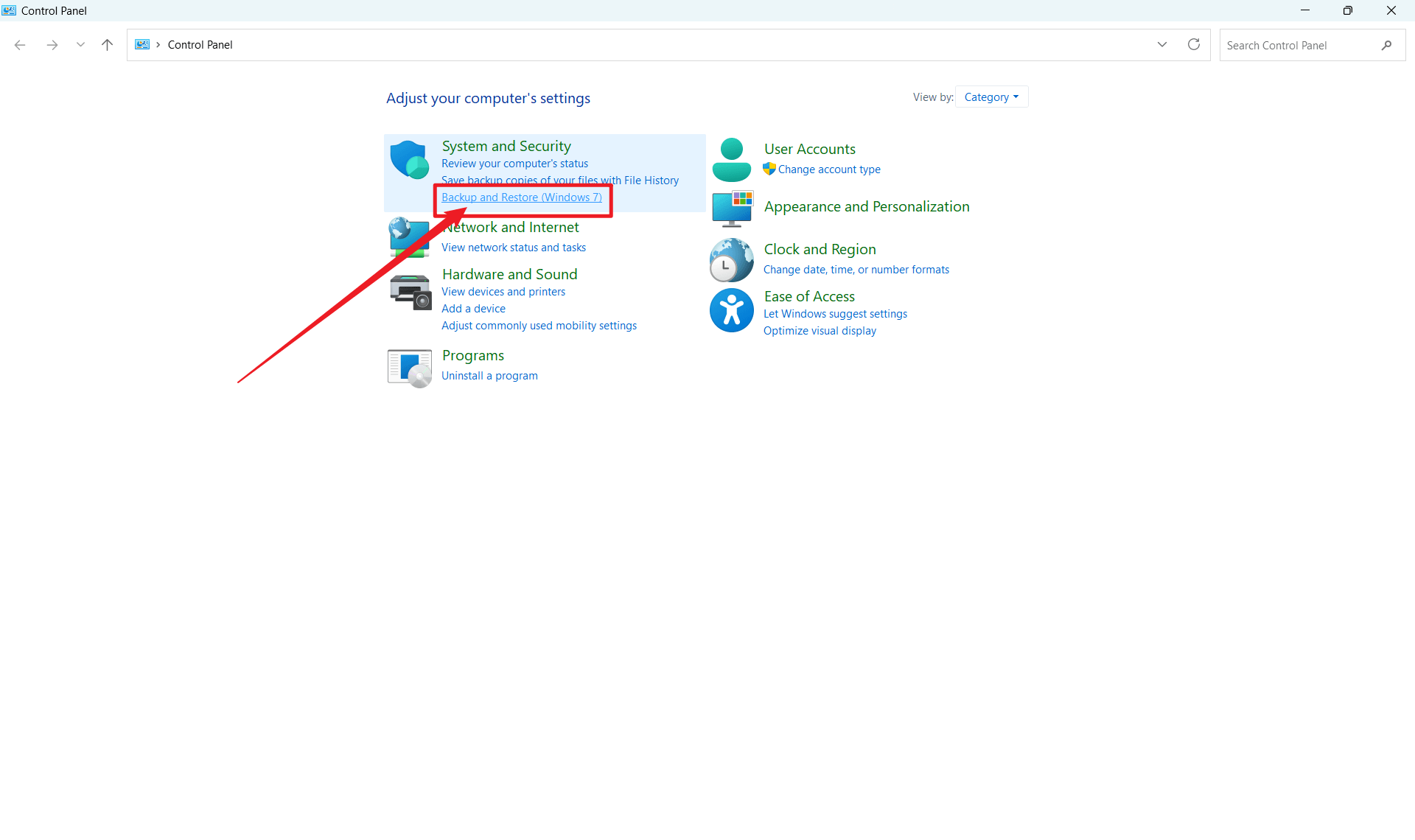Screen dimensions: 1415x840
Task: Open Network and Internet category
Action: [x=511, y=227]
